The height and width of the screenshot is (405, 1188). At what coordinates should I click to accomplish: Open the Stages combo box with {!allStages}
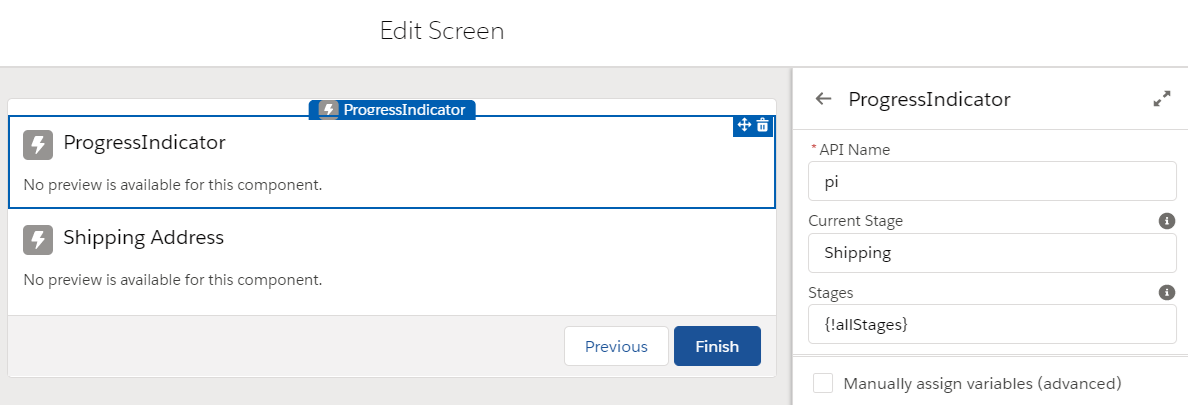pyautogui.click(x=992, y=324)
